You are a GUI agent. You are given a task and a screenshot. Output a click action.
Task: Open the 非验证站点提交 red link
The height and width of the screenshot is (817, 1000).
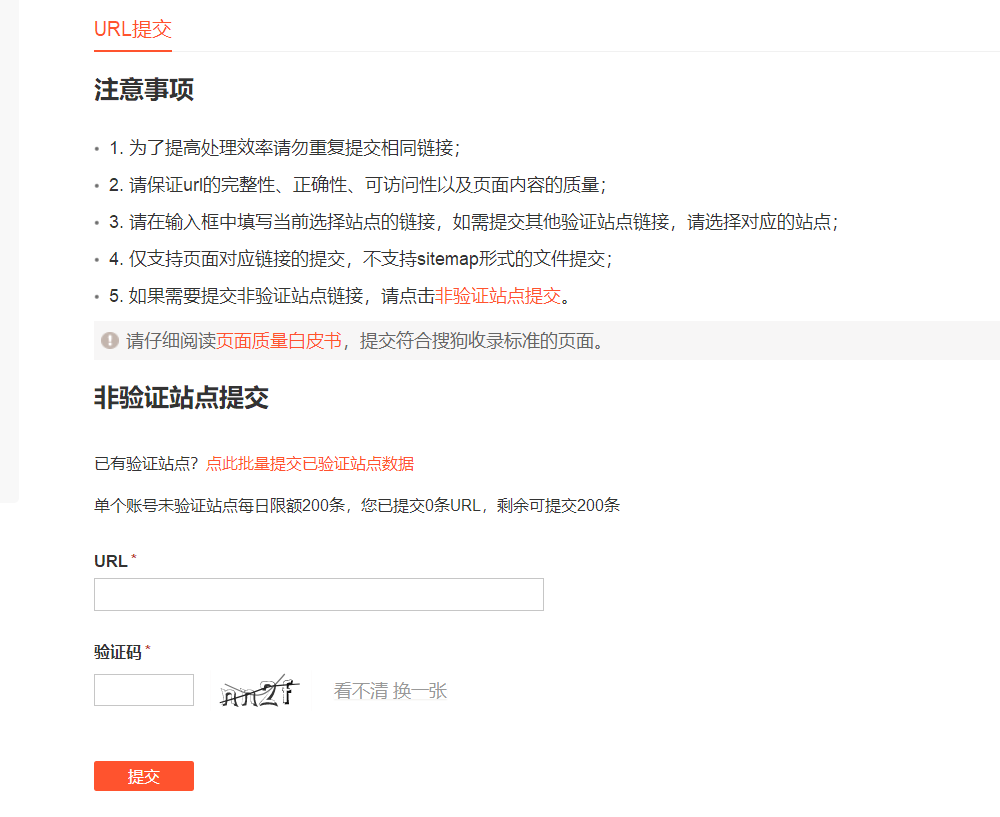click(498, 296)
